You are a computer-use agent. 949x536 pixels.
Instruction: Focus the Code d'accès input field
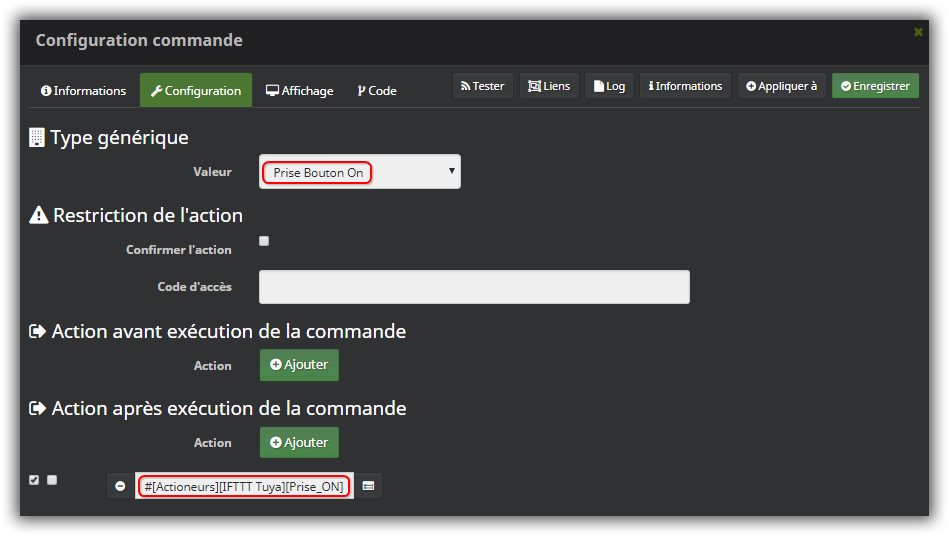[474, 287]
